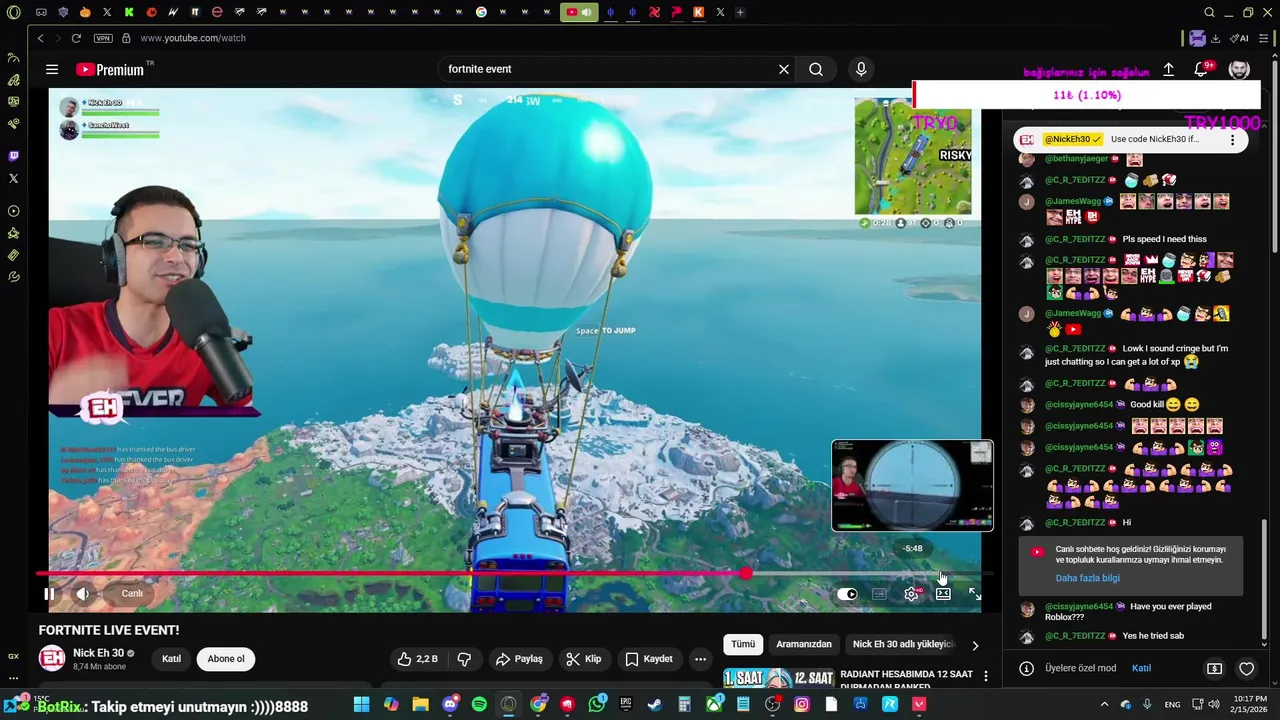Viewport: 1280px width, 720px height.
Task: Open more actions ellipsis under video
Action: (700, 659)
